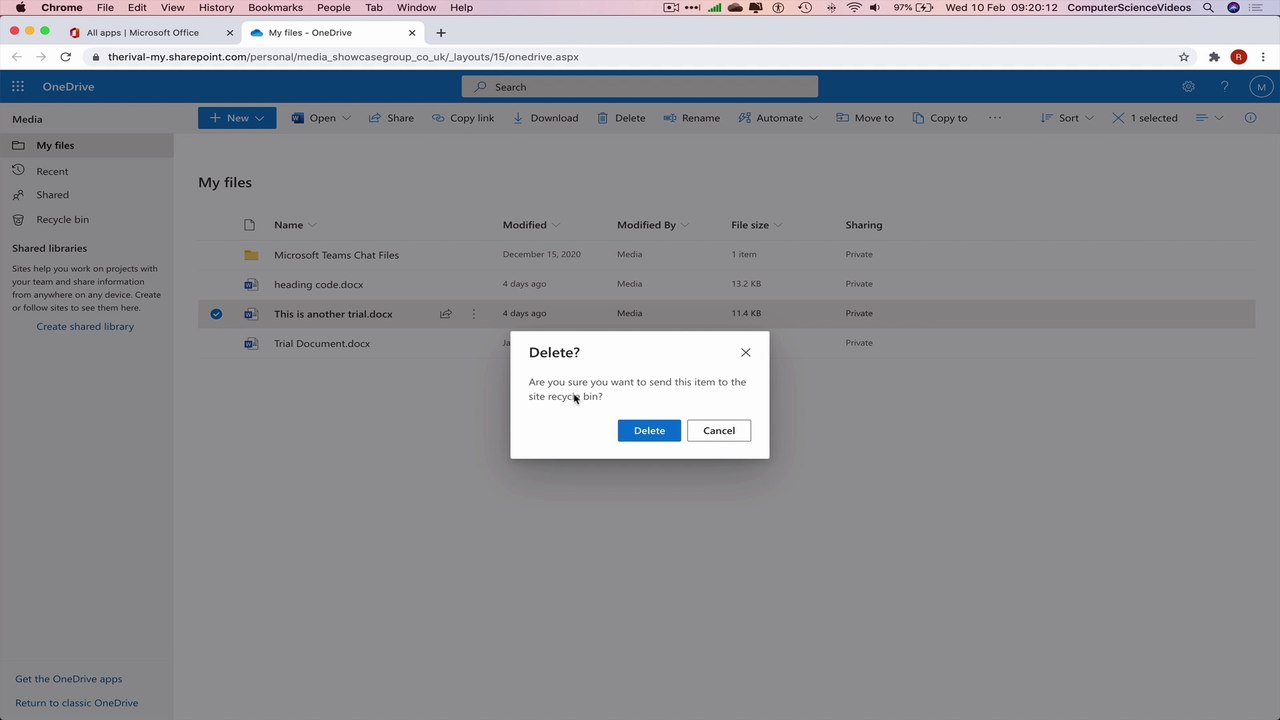Viewport: 1280px width, 720px height.
Task: Open the account manager avatar M
Action: (1261, 87)
